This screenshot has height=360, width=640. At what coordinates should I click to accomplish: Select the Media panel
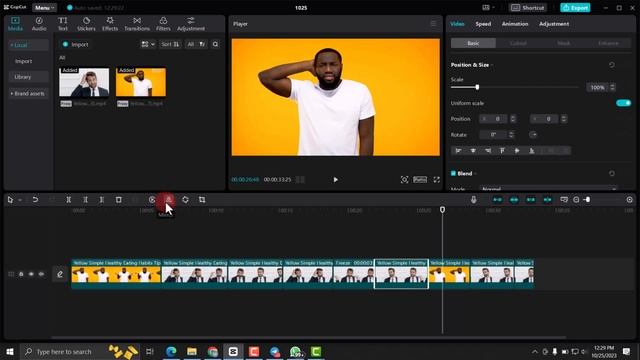15,24
